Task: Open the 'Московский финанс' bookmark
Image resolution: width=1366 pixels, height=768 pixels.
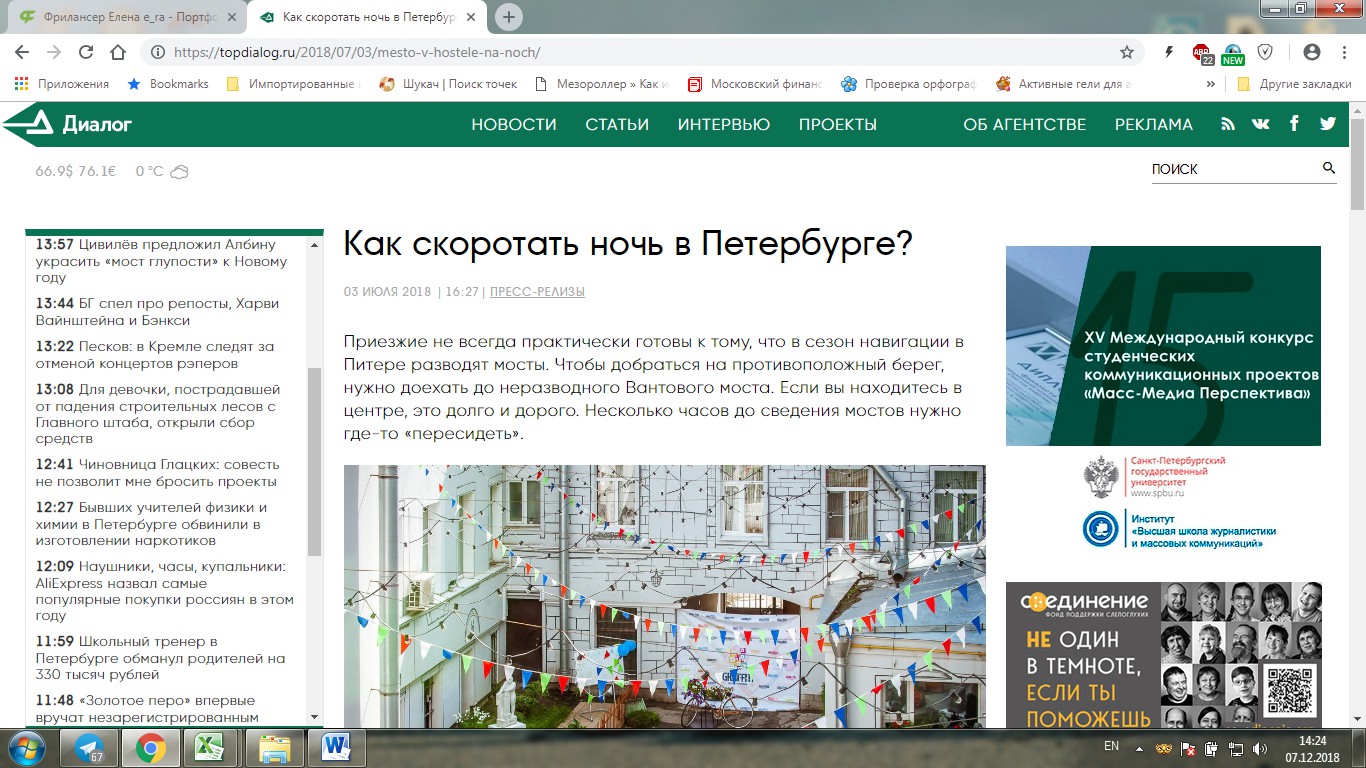Action: point(755,84)
